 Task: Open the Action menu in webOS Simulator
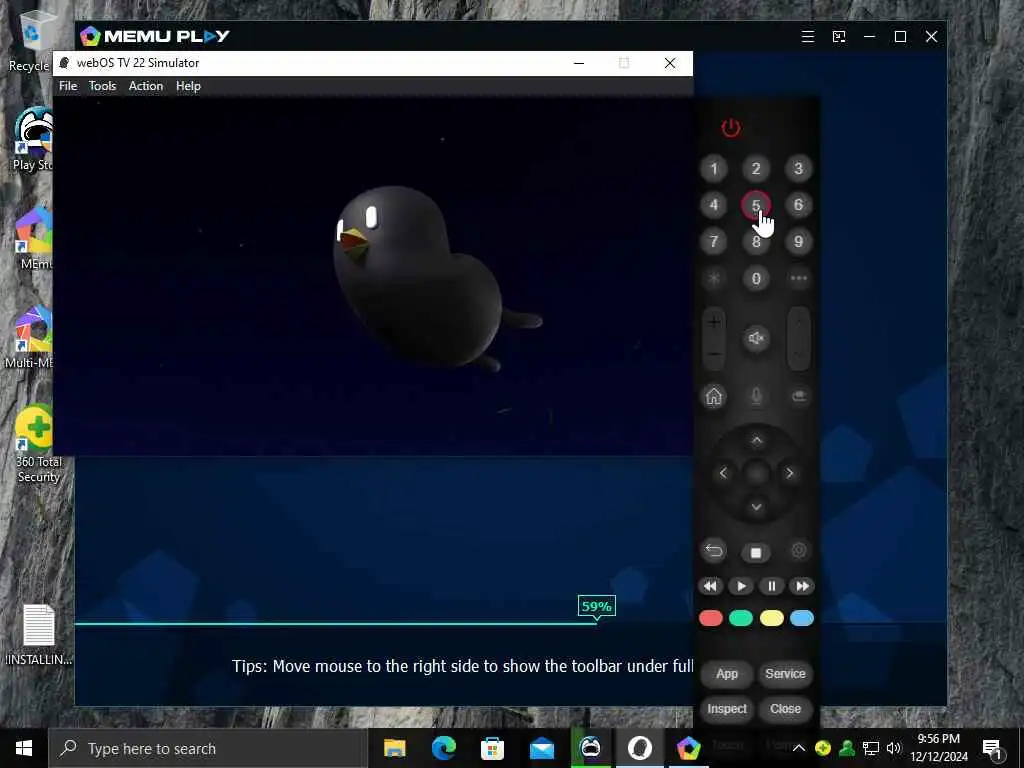pos(146,86)
